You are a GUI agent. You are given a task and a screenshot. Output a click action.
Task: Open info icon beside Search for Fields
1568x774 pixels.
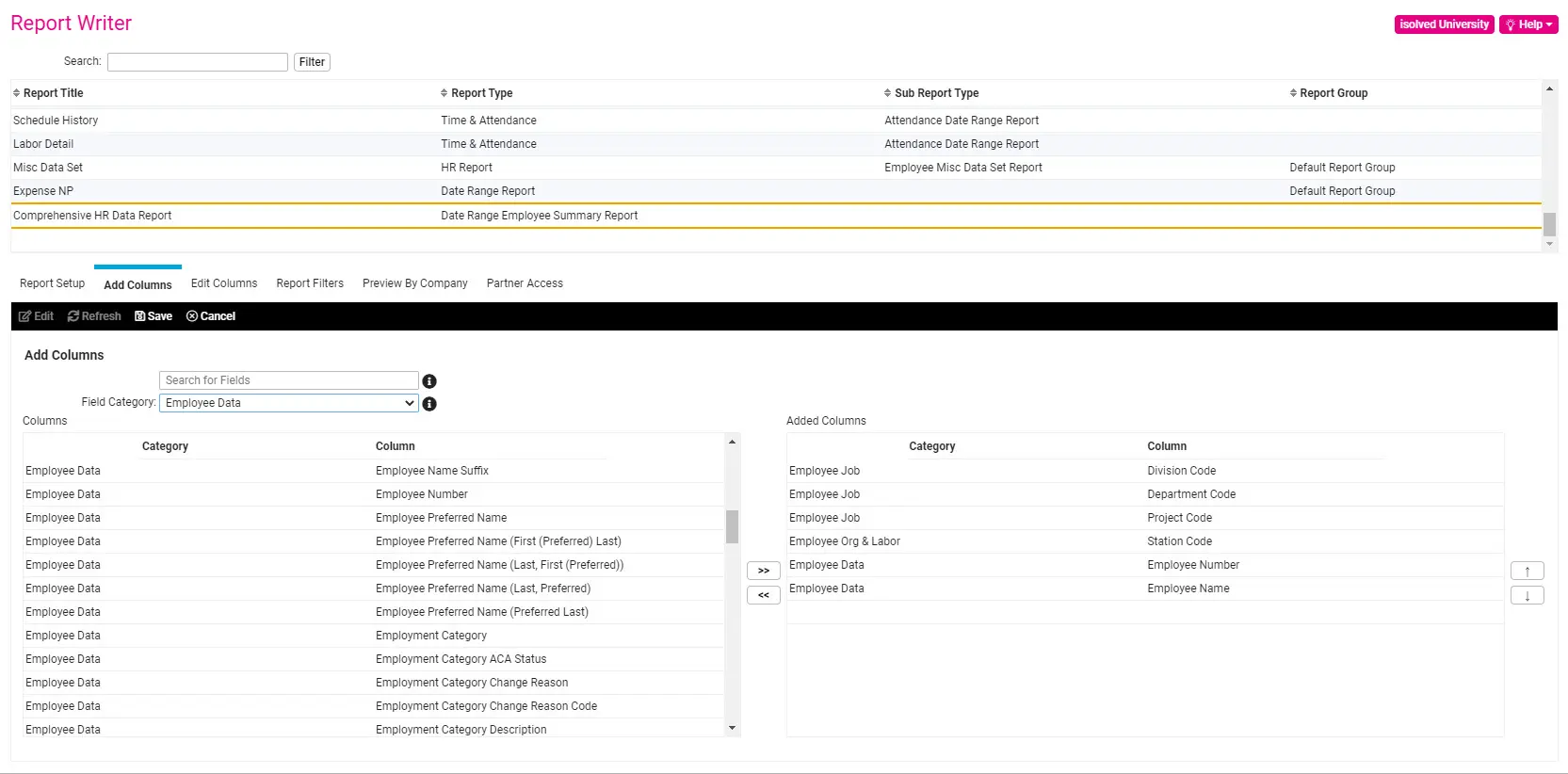429,381
